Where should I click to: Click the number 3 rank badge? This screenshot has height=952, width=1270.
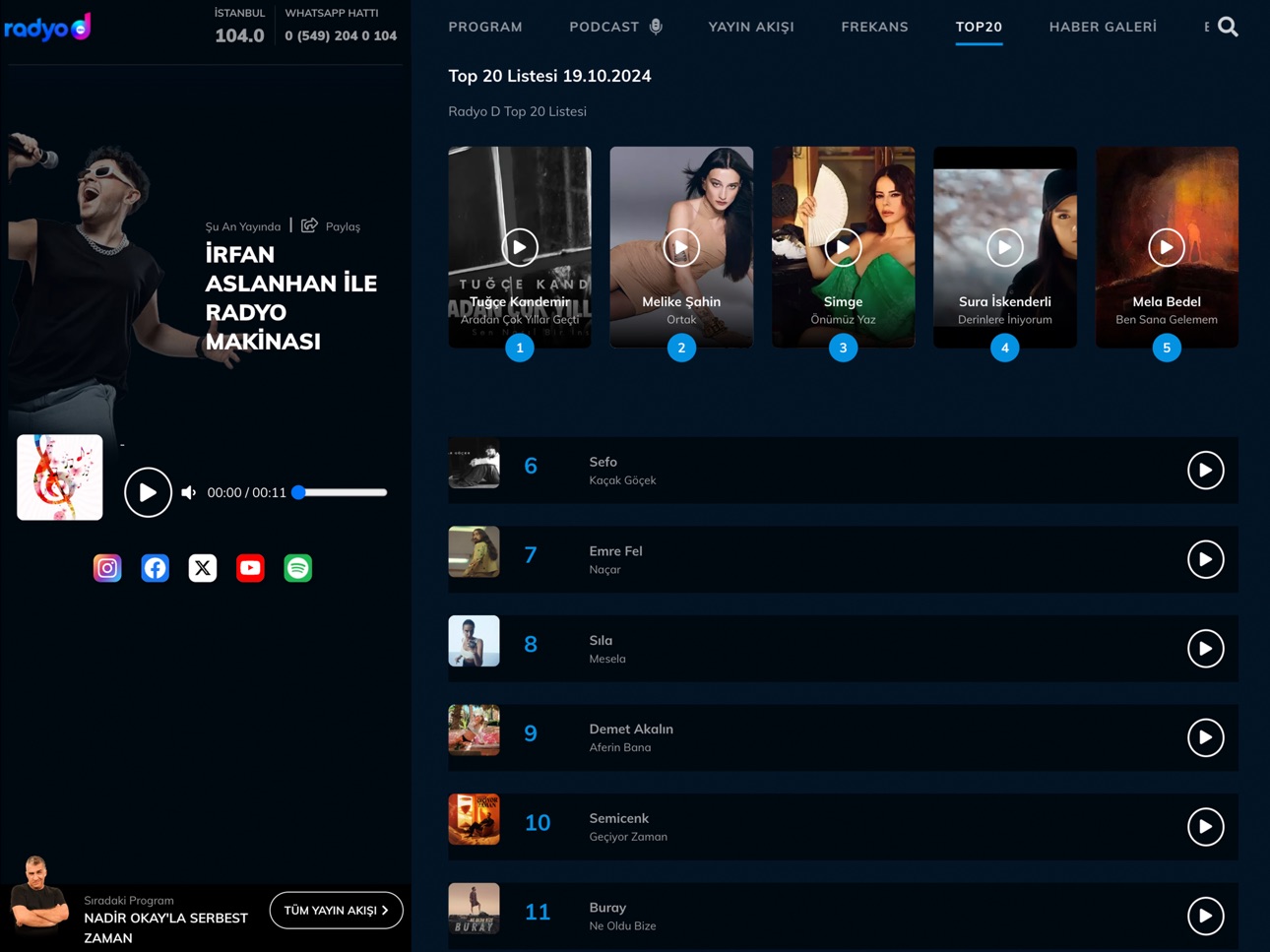pyautogui.click(x=843, y=348)
